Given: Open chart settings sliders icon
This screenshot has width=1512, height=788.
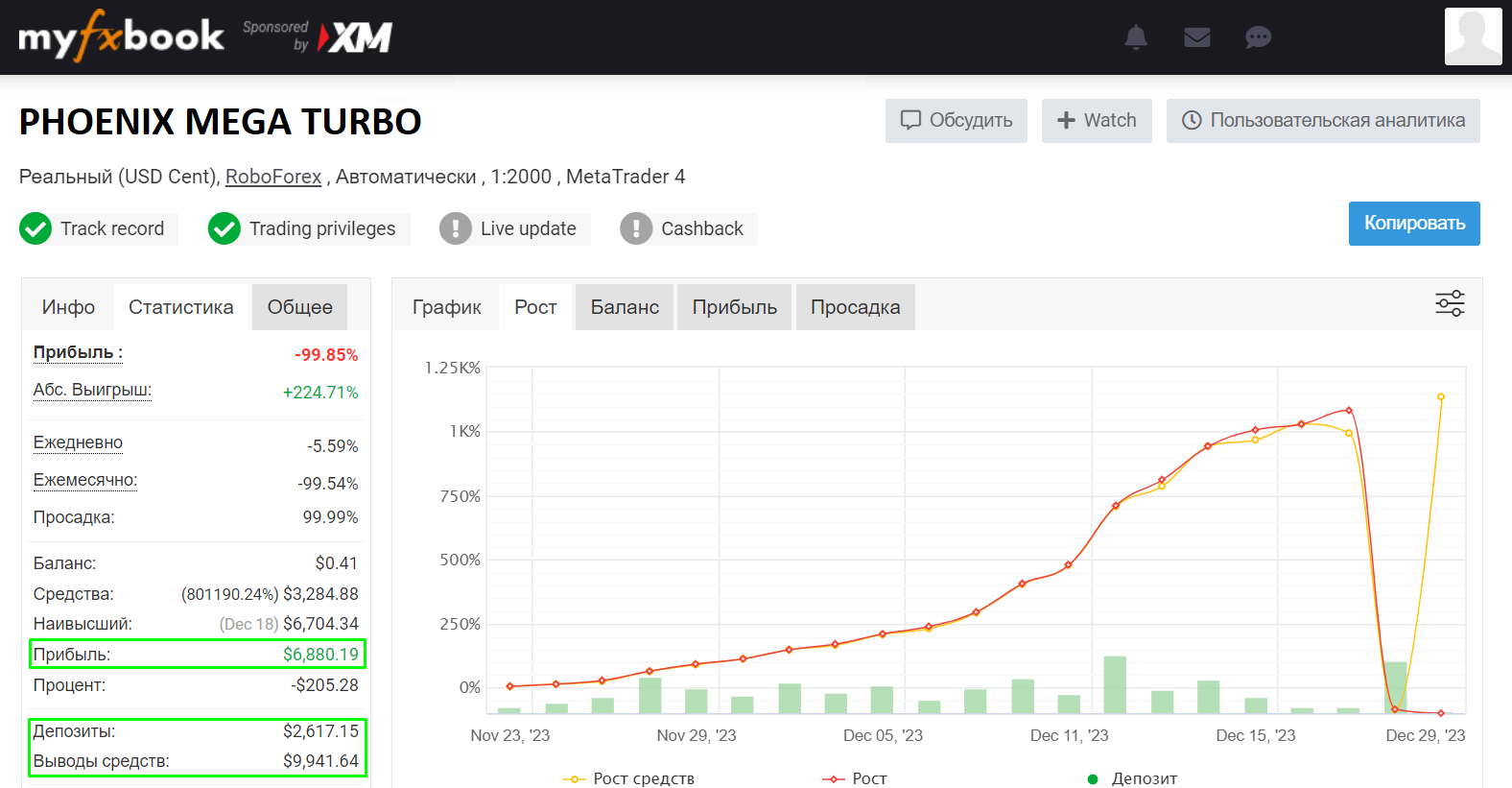Looking at the screenshot, I should (x=1450, y=303).
